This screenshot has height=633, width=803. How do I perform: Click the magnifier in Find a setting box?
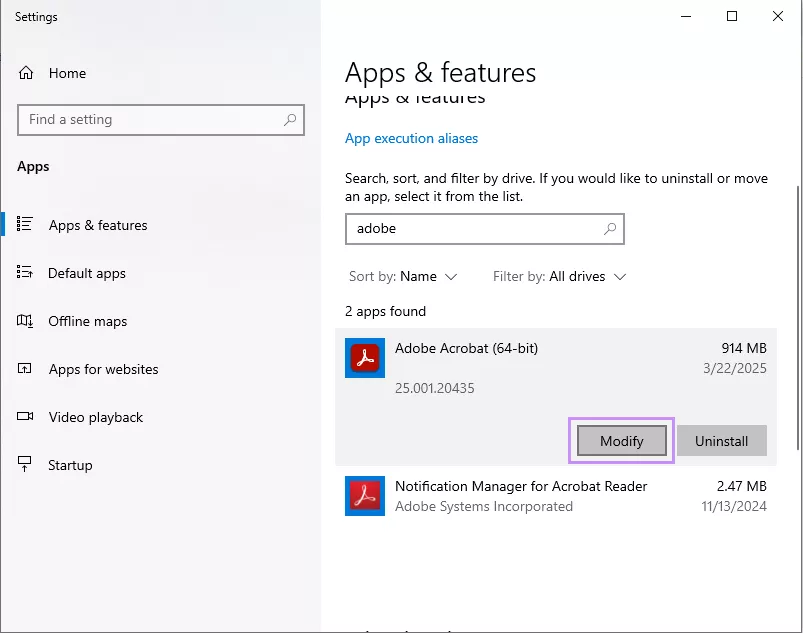pyautogui.click(x=289, y=119)
